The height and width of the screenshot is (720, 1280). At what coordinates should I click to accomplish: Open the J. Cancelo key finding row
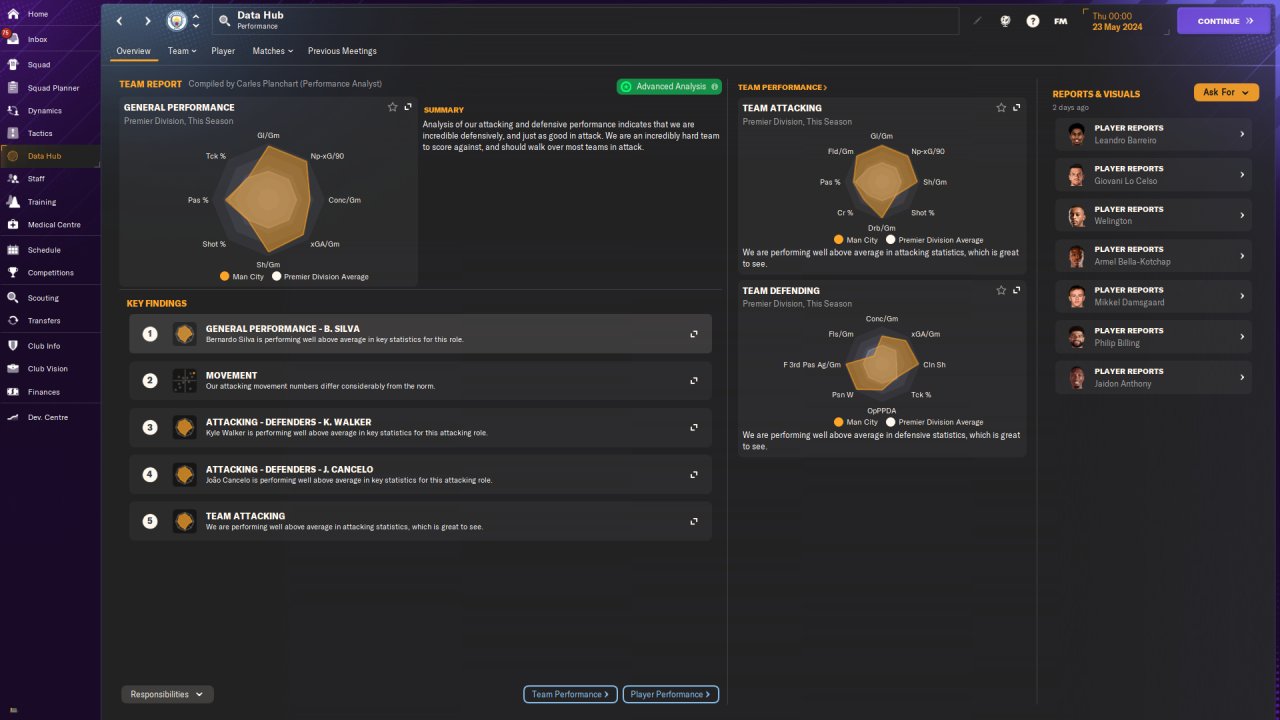(x=420, y=474)
